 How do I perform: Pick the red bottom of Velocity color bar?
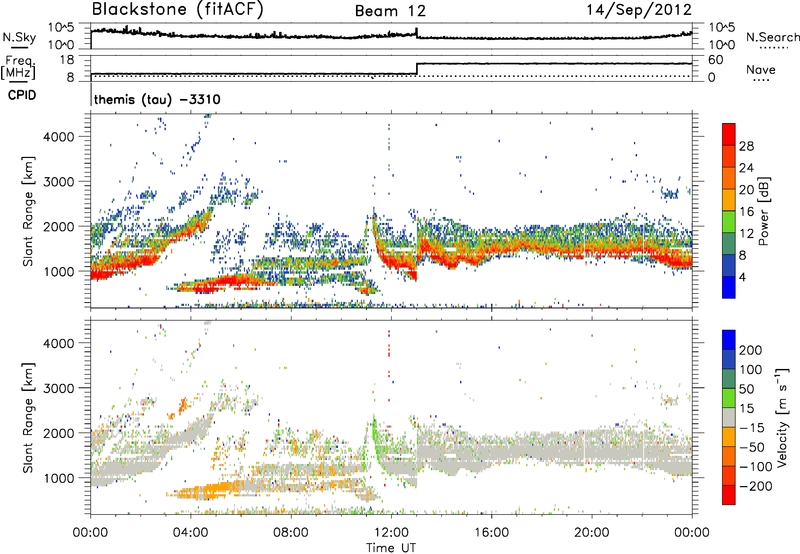[729, 495]
